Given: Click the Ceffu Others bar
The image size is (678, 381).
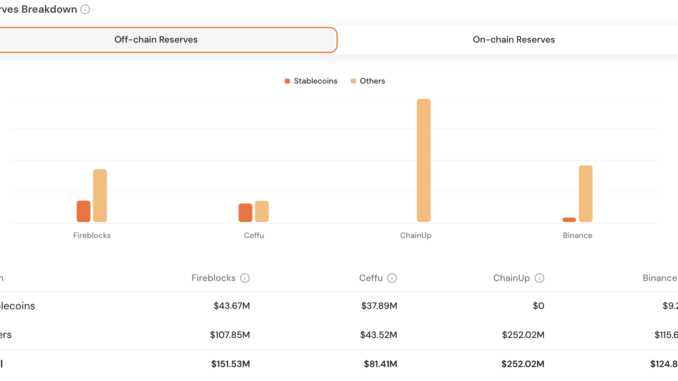Looking at the screenshot, I should click(262, 211).
